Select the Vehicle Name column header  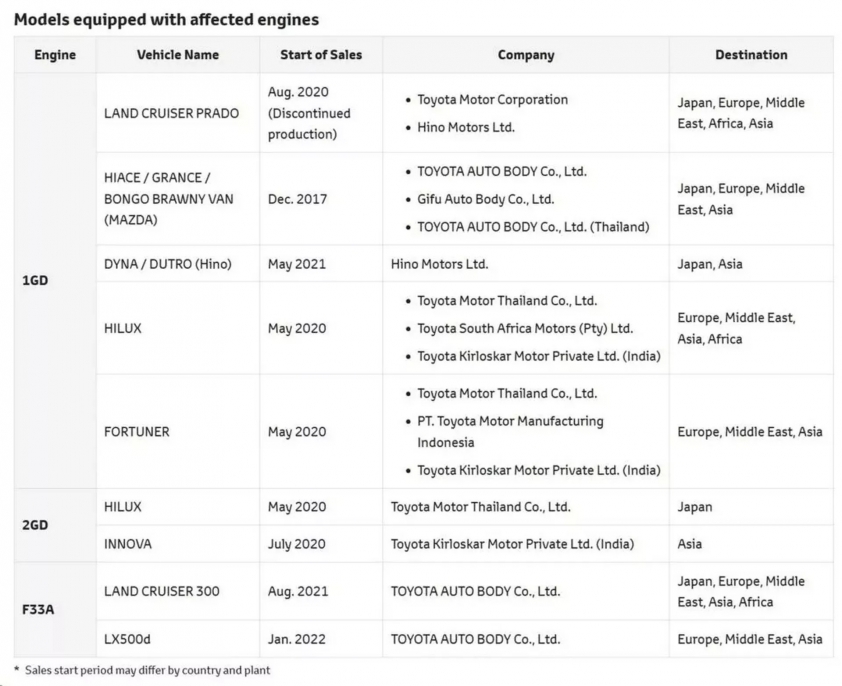click(178, 55)
